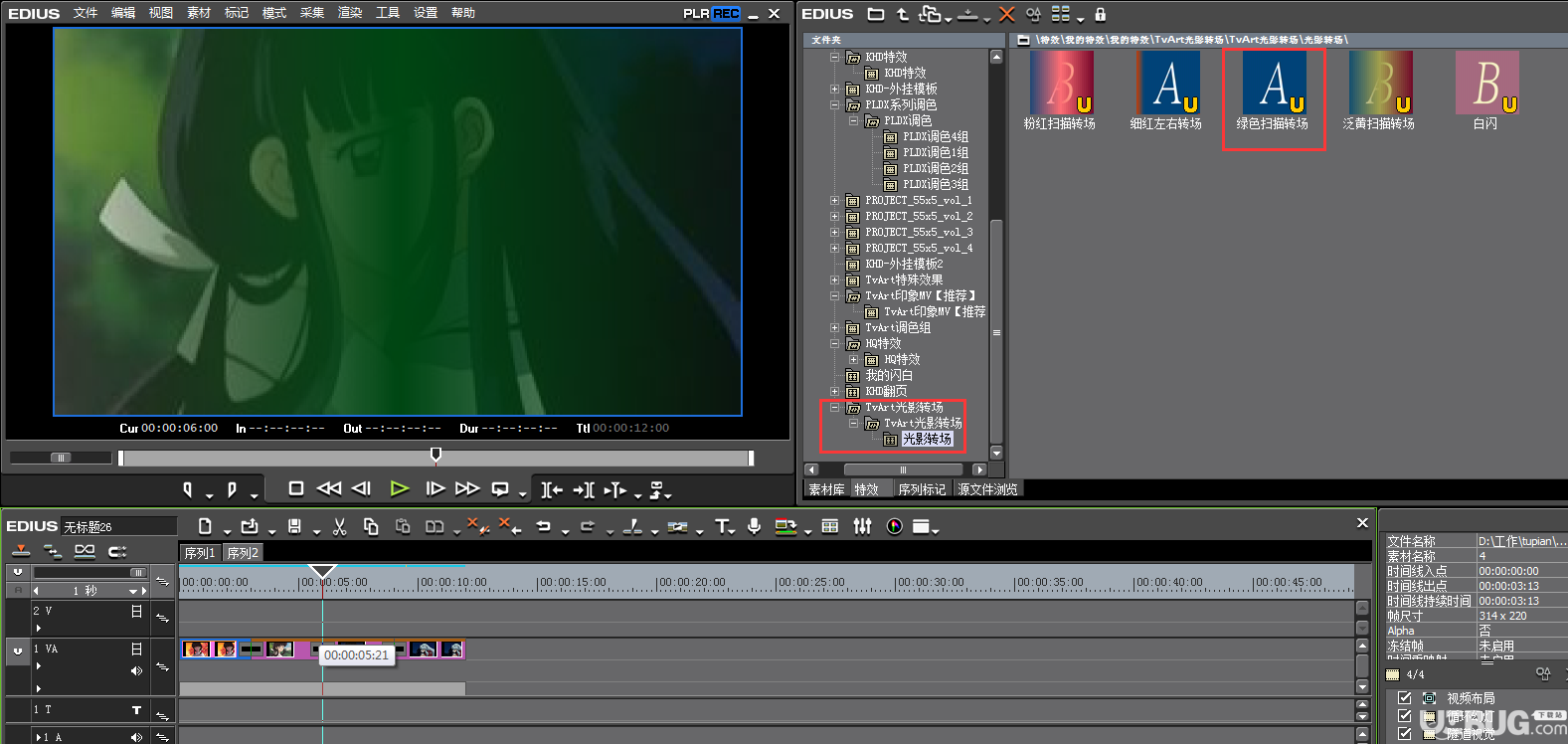Expand the TvArt调色组 folder
This screenshot has width=1568, height=744.
834,327
